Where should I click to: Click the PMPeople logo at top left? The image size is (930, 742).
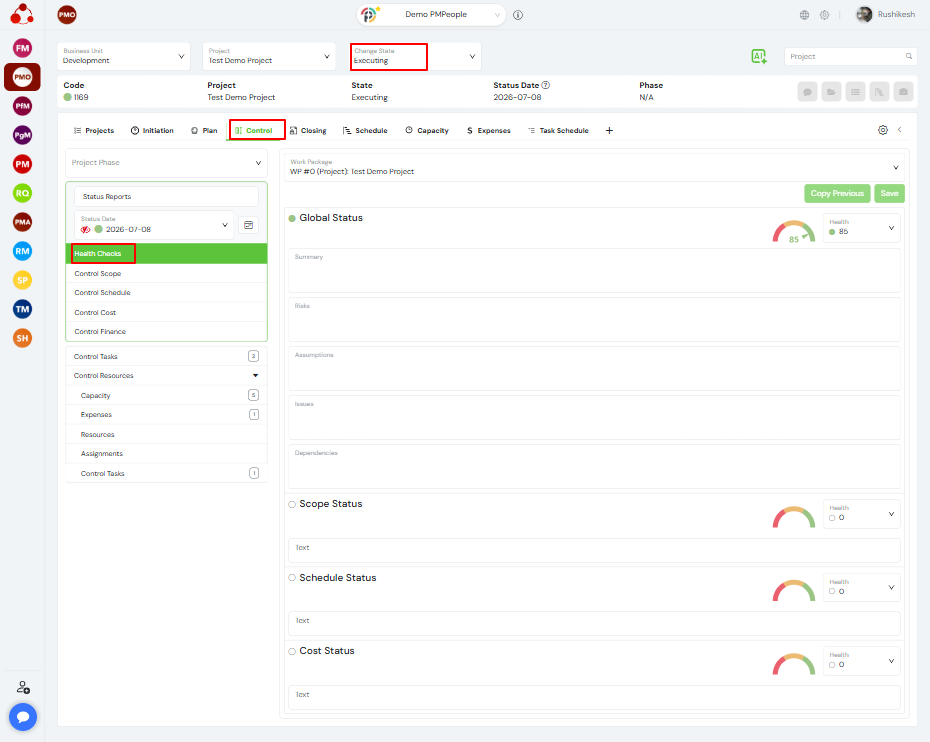22,14
